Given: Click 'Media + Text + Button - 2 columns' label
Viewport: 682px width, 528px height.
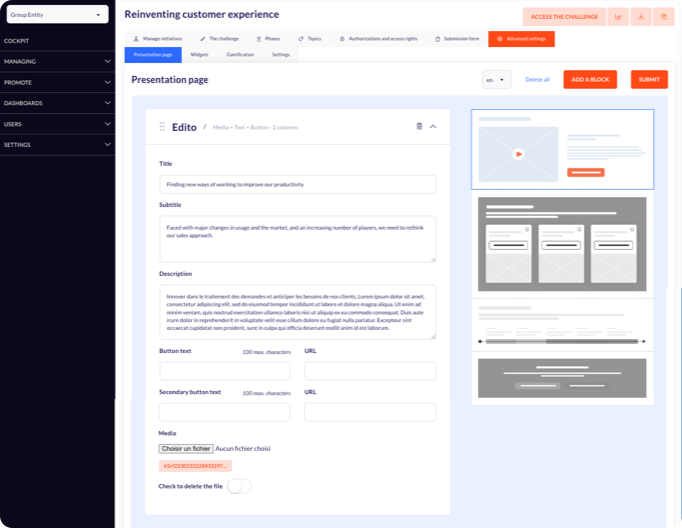Looking at the screenshot, I should (x=255, y=127).
